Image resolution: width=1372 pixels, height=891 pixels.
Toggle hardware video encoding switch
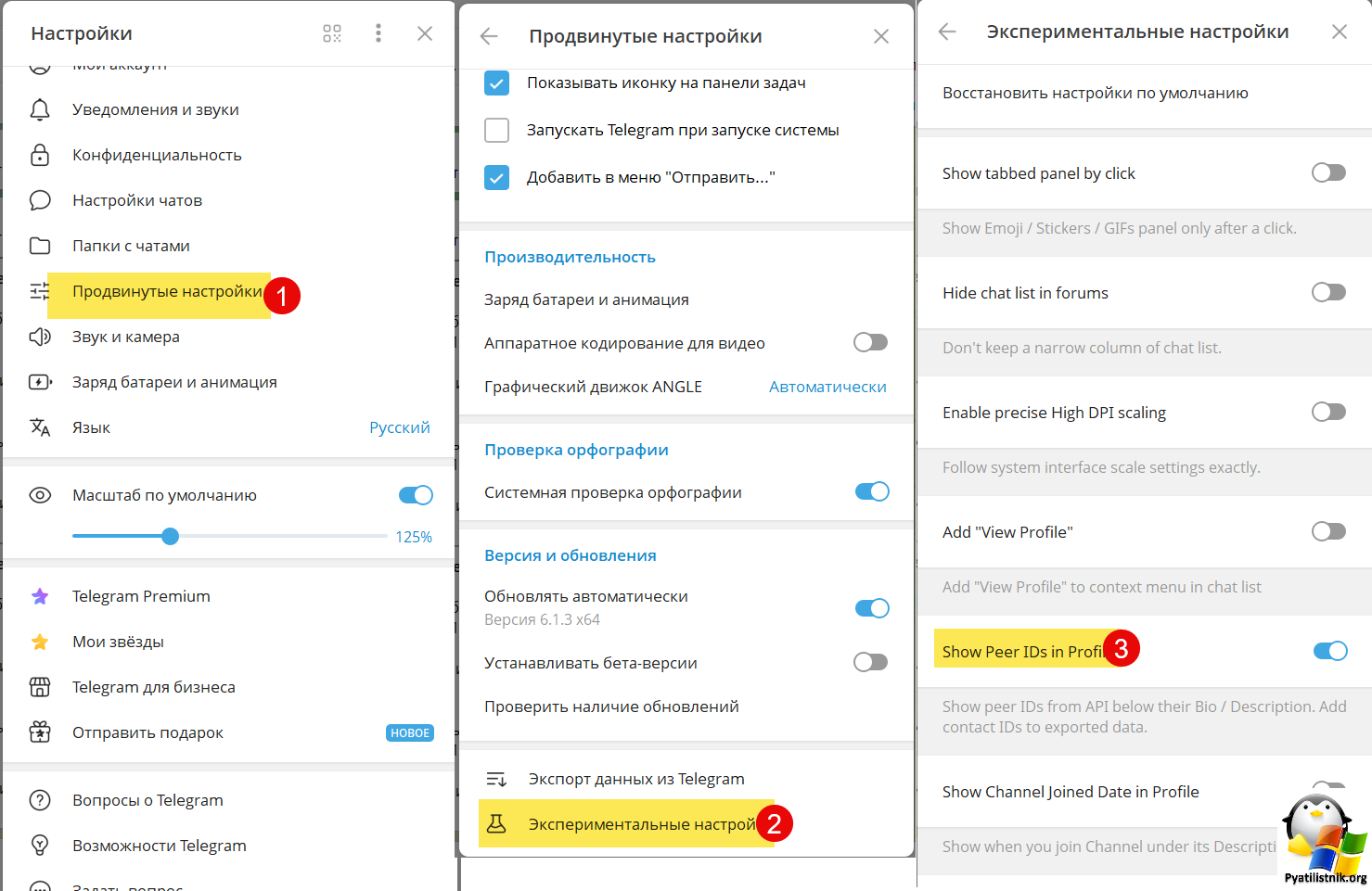(x=870, y=343)
